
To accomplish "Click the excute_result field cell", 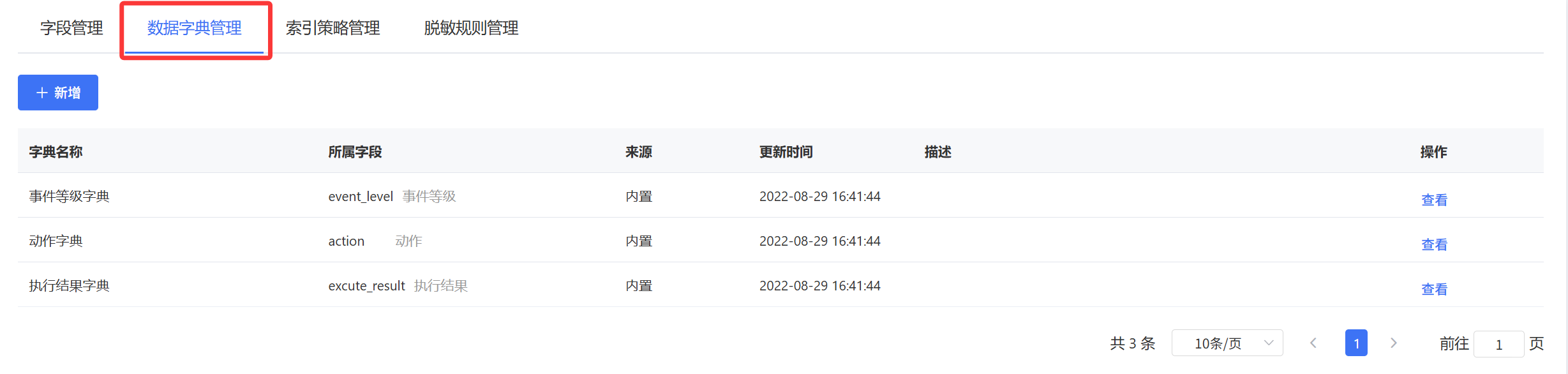I will [x=366, y=286].
